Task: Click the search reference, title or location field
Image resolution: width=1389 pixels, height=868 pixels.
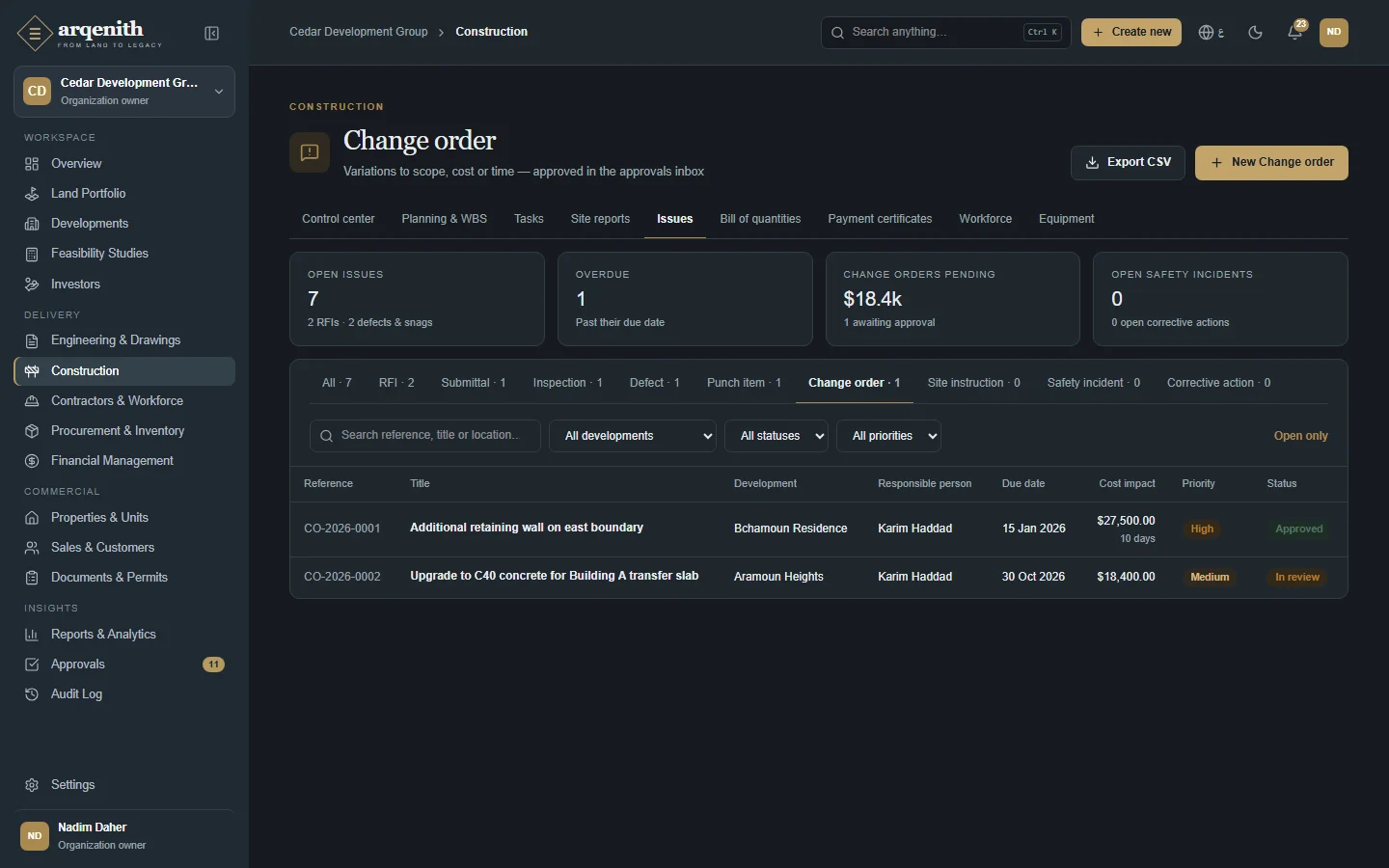Action: (x=424, y=436)
